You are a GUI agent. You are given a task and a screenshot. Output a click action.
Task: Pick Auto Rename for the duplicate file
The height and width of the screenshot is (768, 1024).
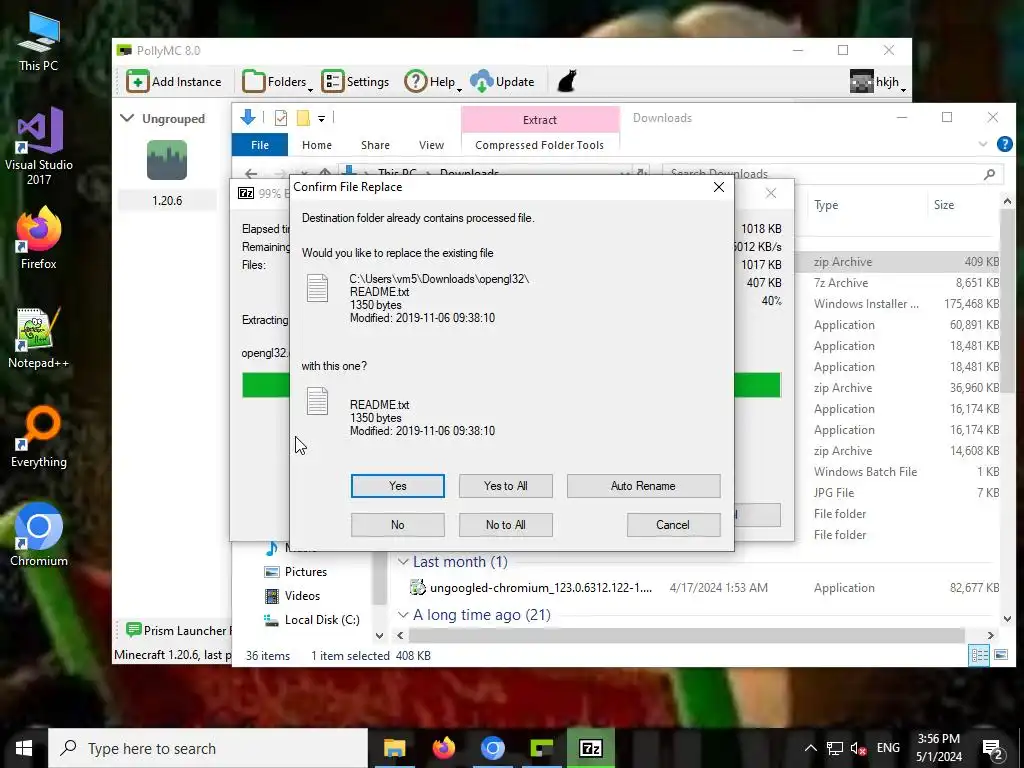point(643,486)
